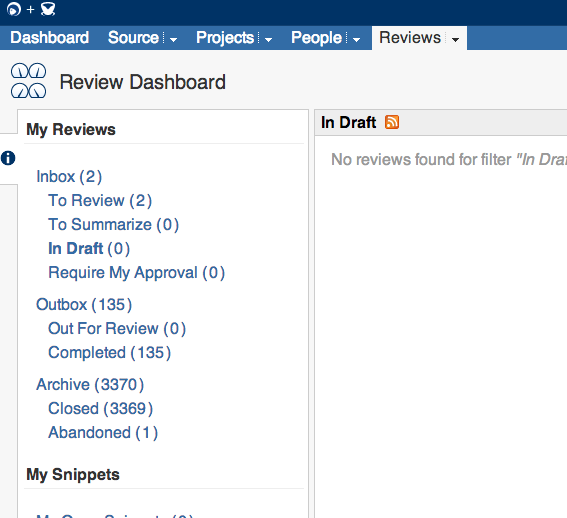The height and width of the screenshot is (518, 567).
Task: Show To Review (2) items
Action: point(100,200)
